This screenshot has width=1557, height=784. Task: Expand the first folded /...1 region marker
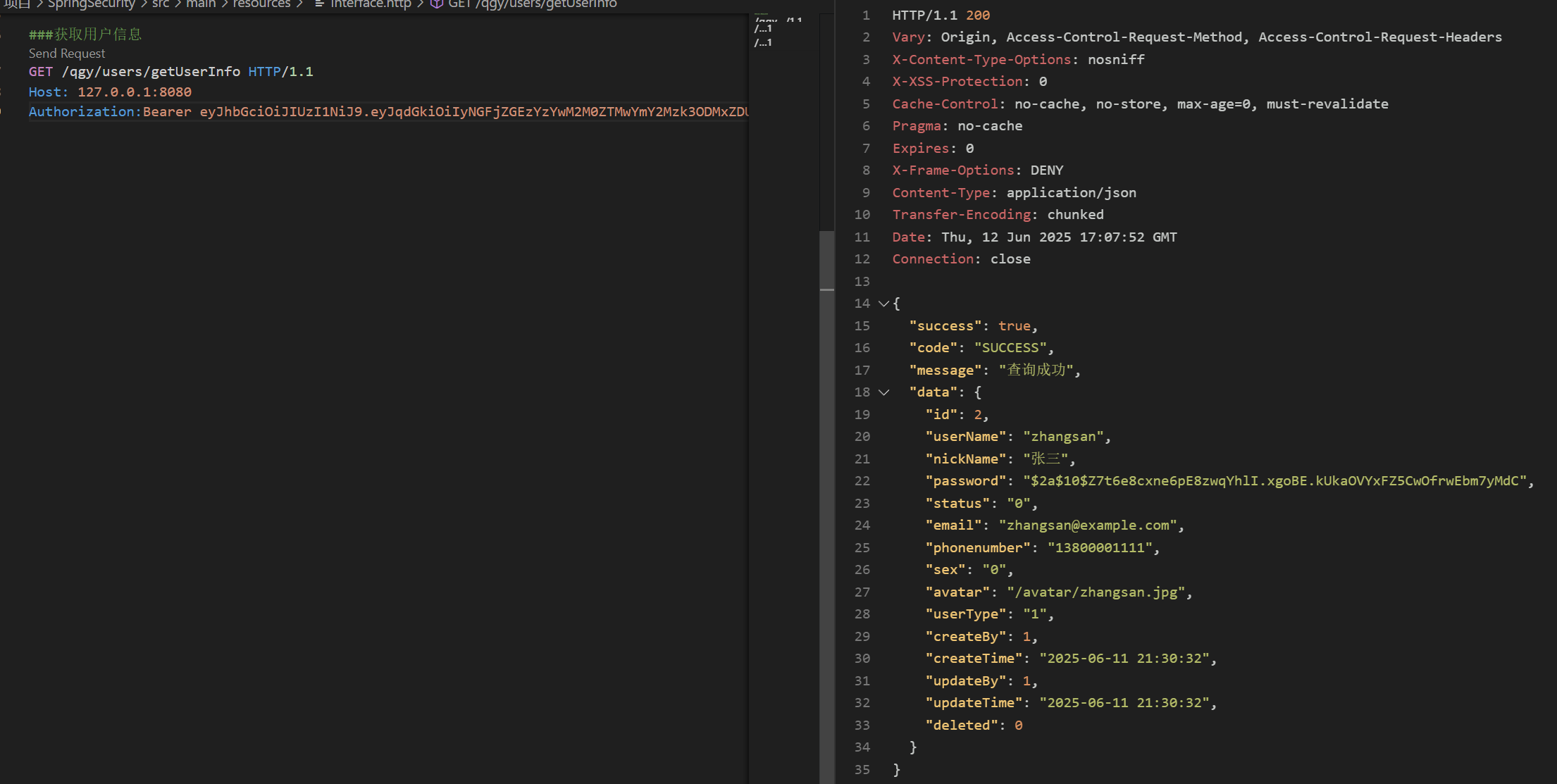coord(763,29)
